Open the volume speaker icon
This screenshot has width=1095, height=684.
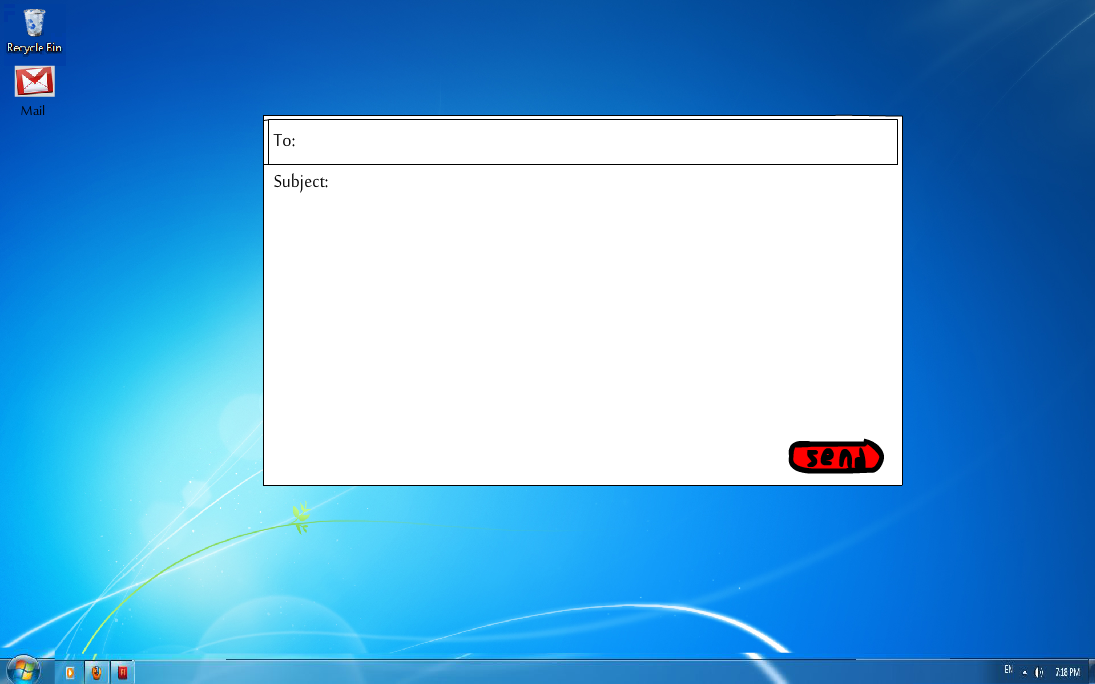point(1039,672)
